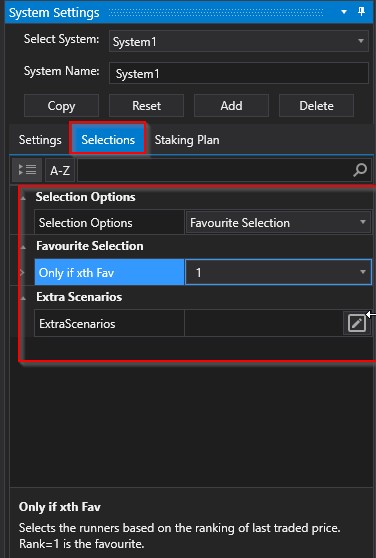Click the search magnifier icon

360,170
